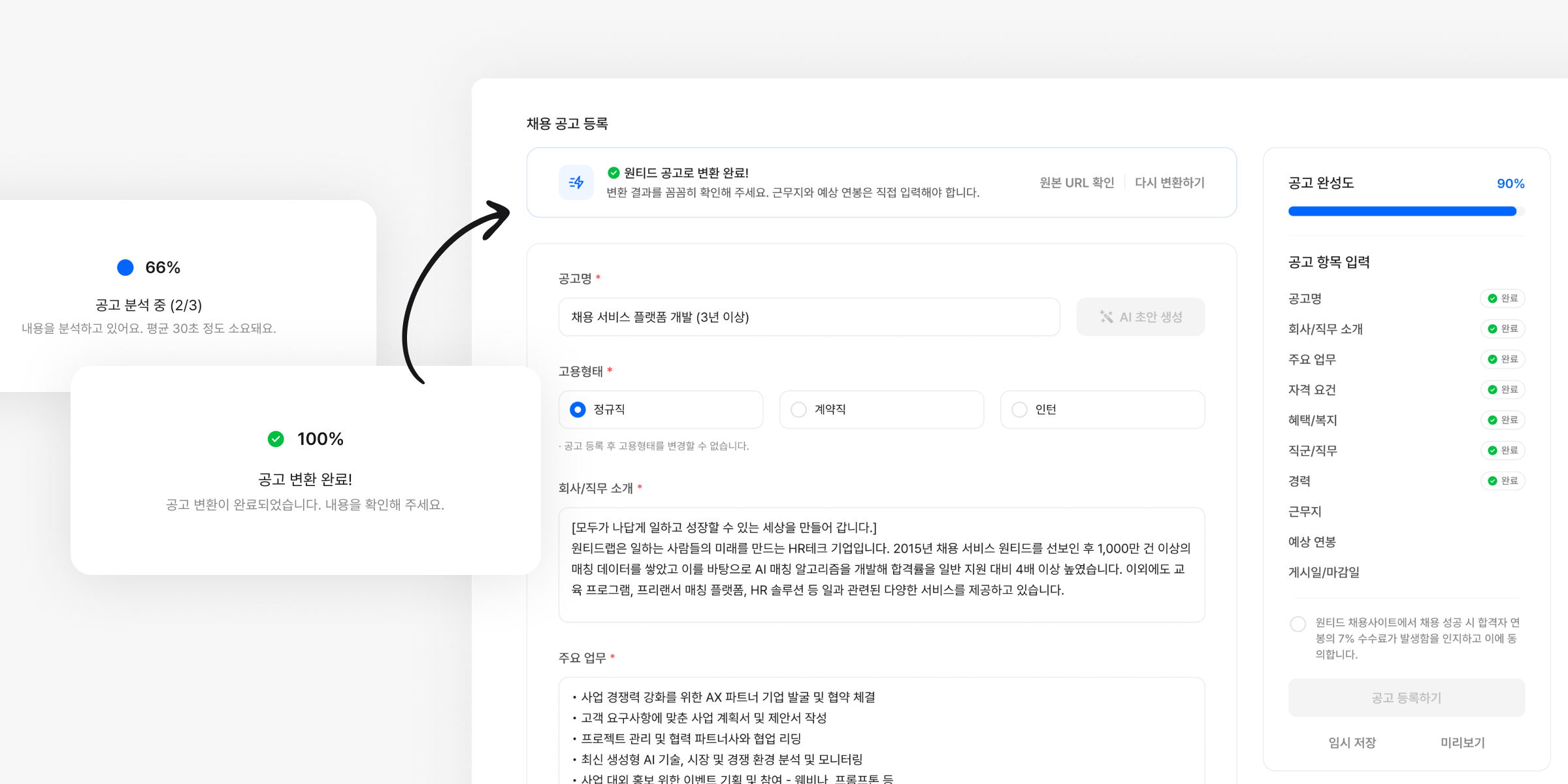Click the green check beside 100%
1568x784 pixels.
point(276,439)
